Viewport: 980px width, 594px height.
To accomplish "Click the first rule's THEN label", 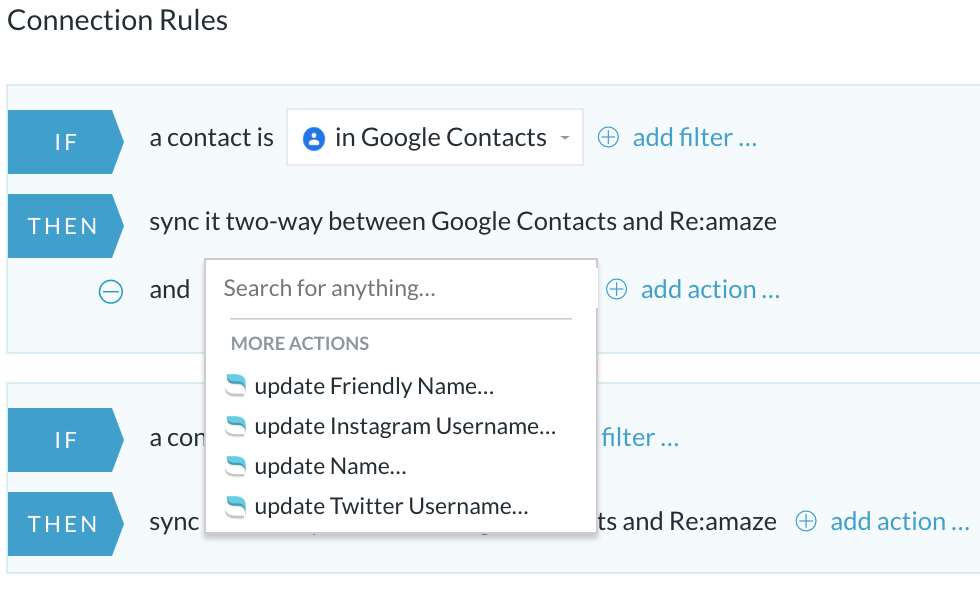I will 65,226.
